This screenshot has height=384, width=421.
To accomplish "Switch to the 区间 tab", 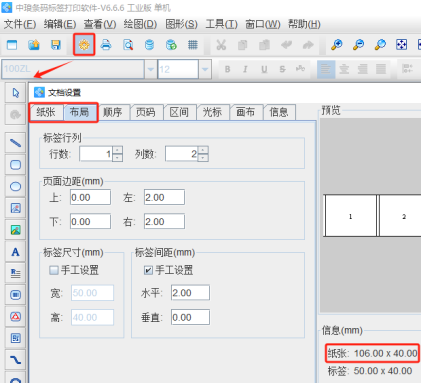I will pyautogui.click(x=179, y=112).
